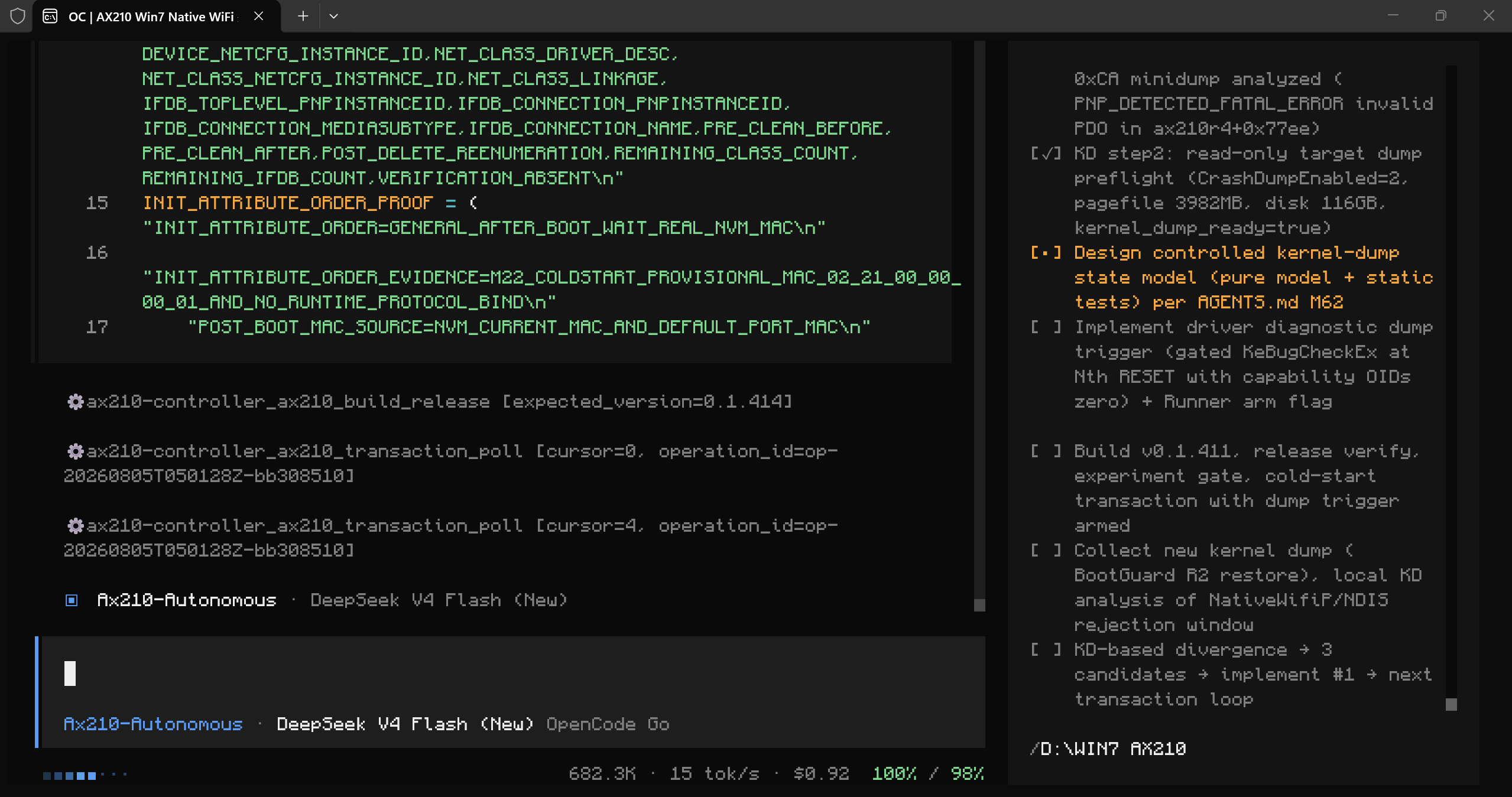
Task: Click the OpenCode Go provider label
Action: (x=608, y=724)
